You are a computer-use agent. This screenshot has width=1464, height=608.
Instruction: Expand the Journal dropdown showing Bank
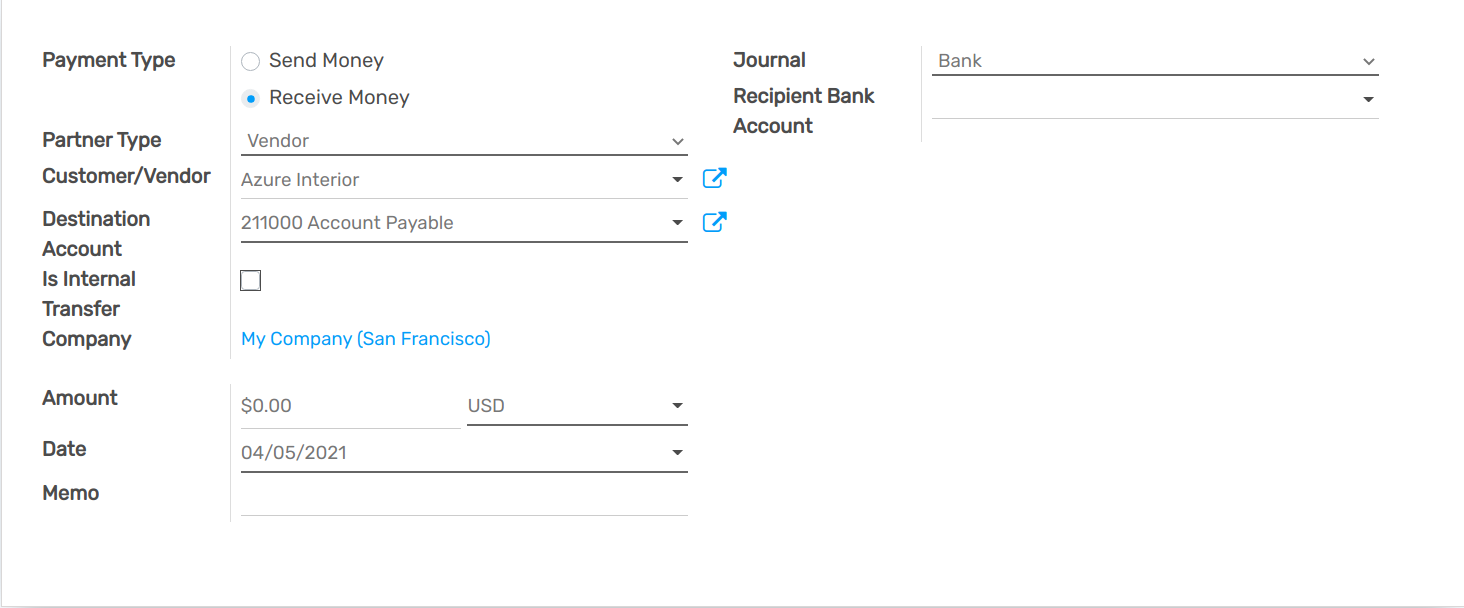(1370, 60)
